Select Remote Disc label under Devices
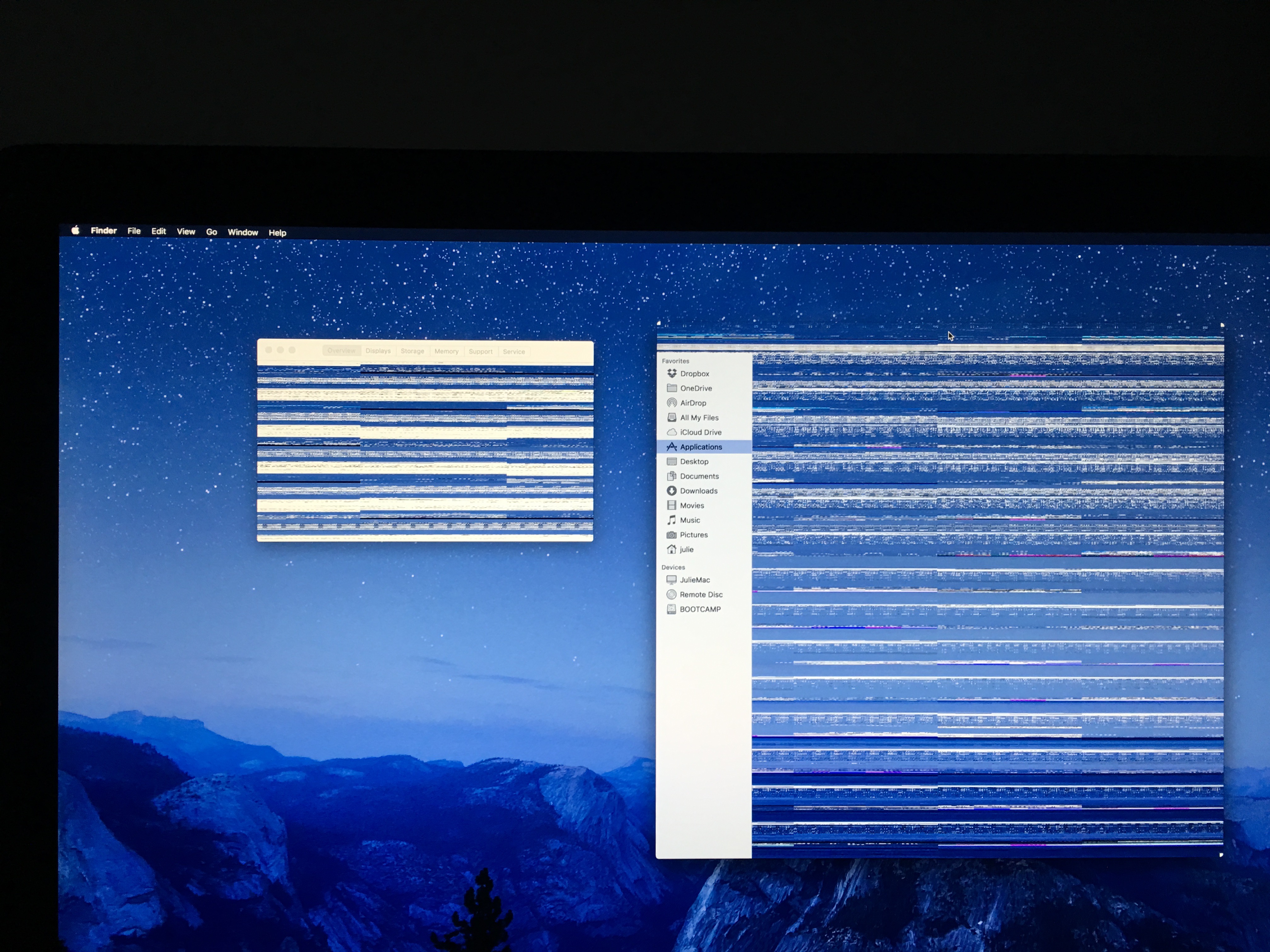 point(701,594)
